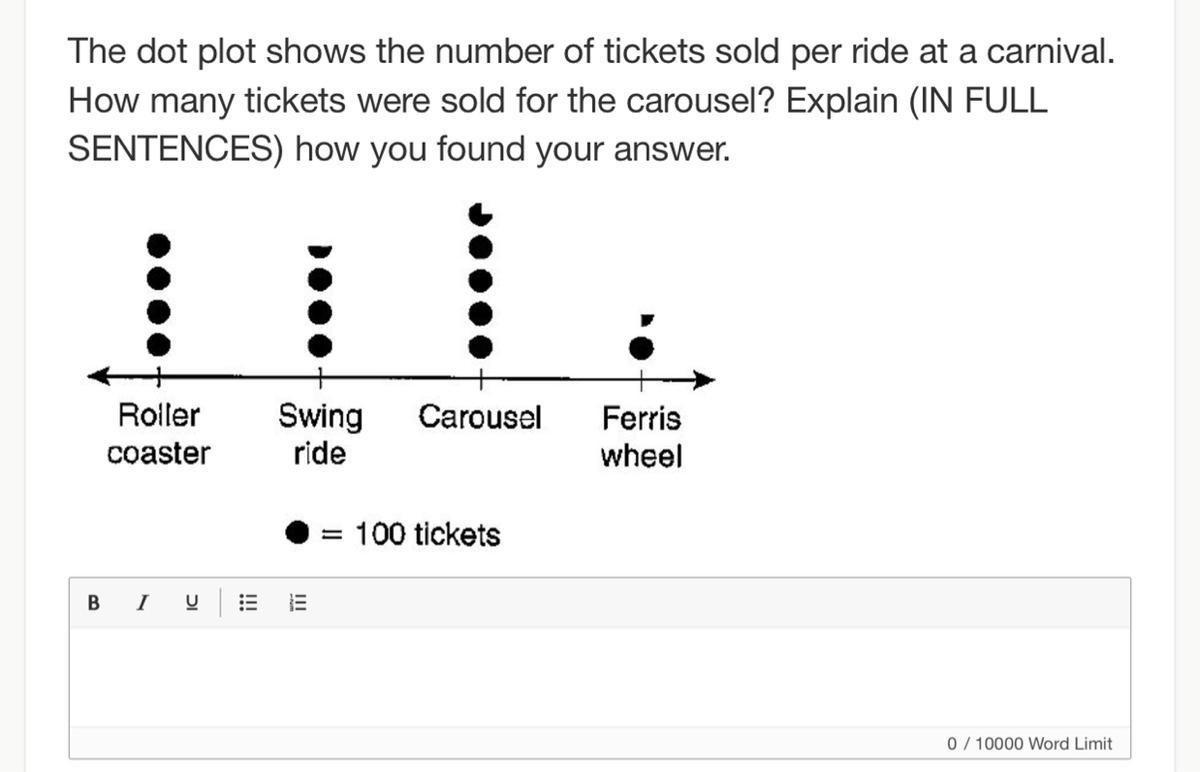Click the Carousel axis label

[x=480, y=416]
